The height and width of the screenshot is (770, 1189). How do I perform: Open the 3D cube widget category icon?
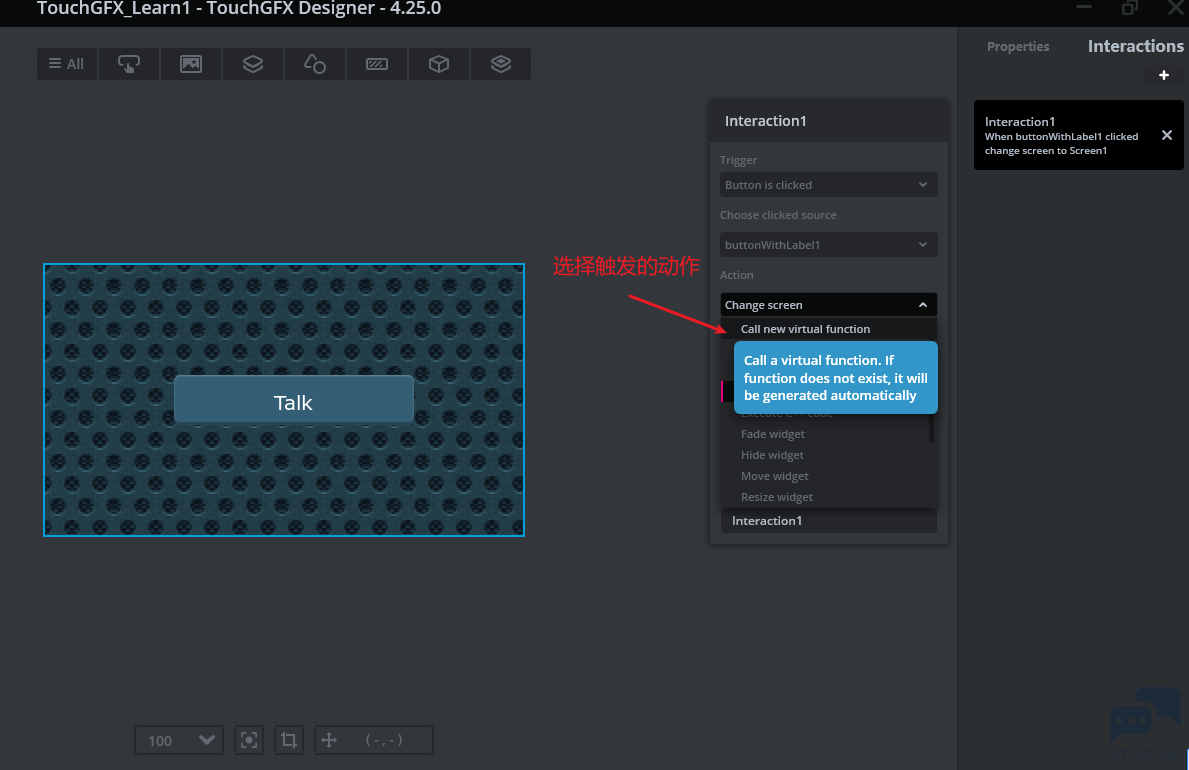point(439,64)
